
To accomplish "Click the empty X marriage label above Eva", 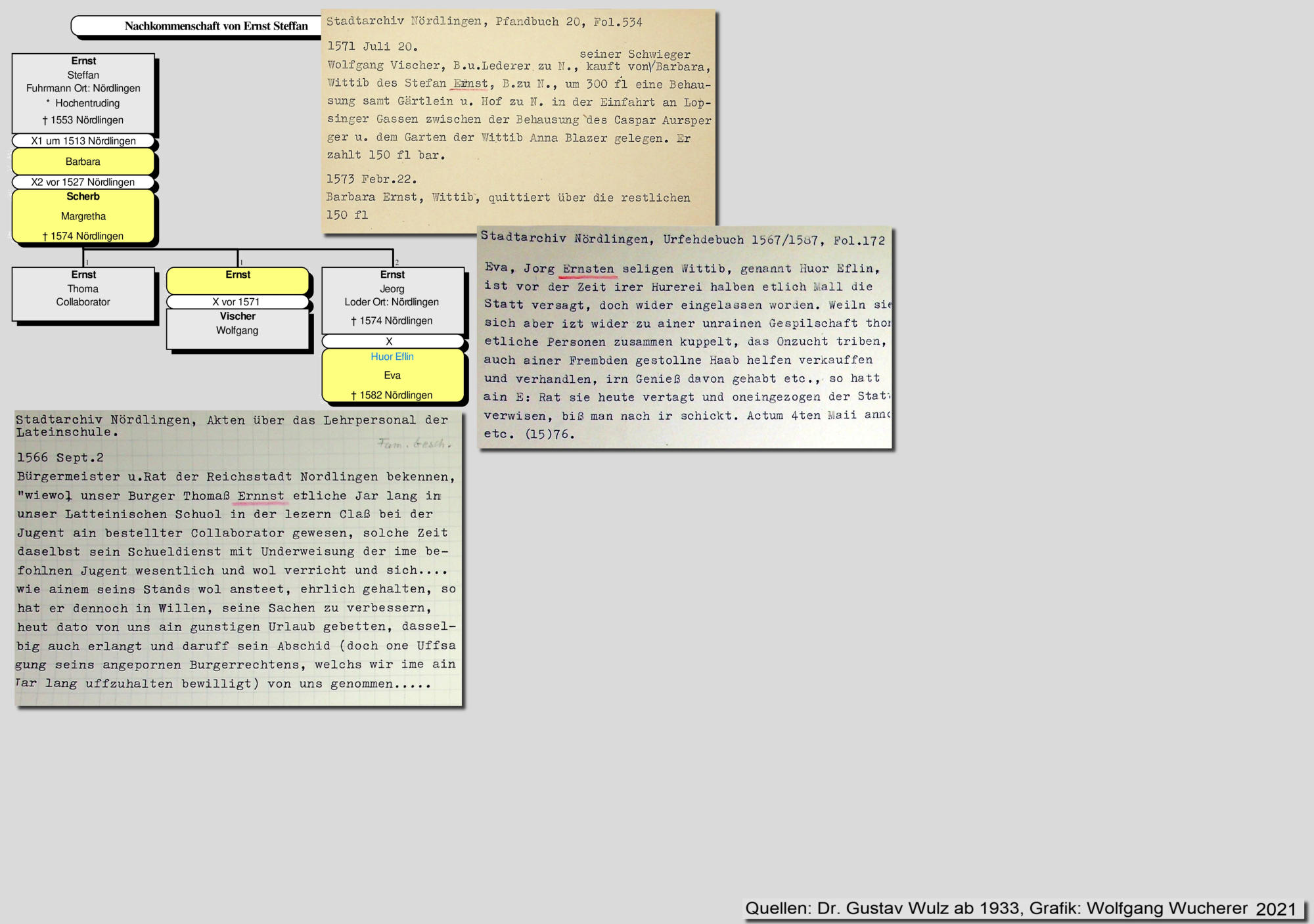I will 392,341.
